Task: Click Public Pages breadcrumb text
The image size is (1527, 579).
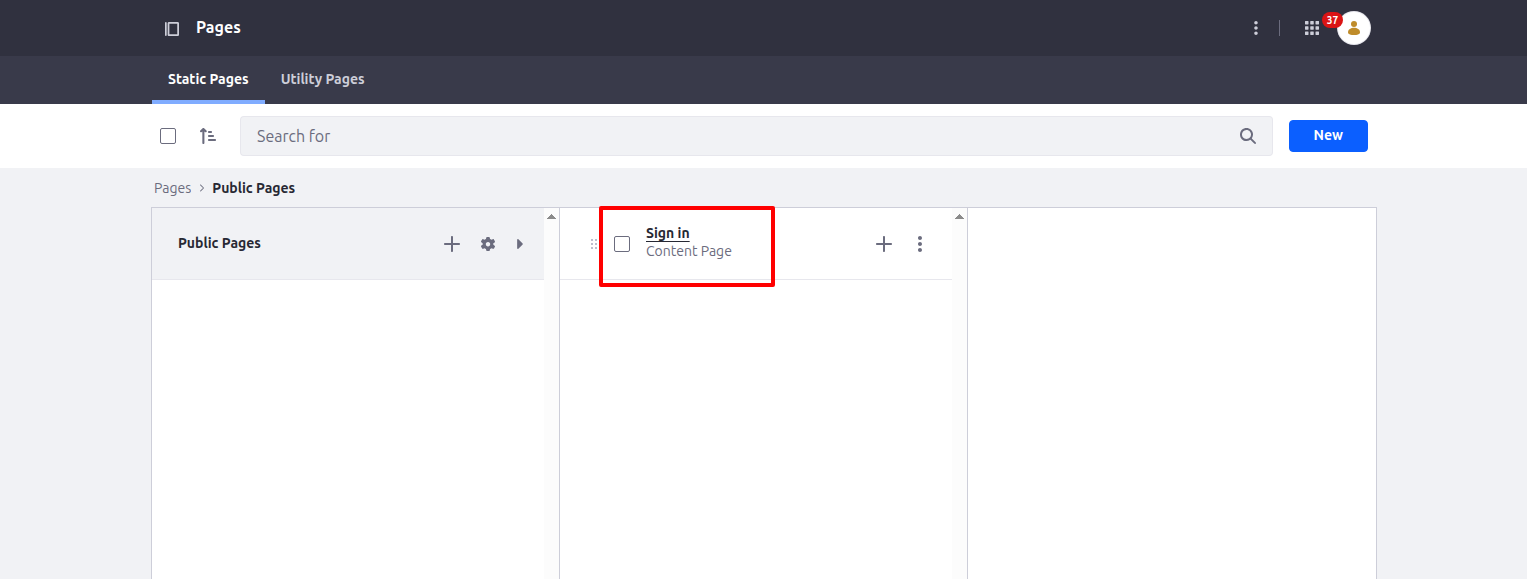Action: click(254, 188)
